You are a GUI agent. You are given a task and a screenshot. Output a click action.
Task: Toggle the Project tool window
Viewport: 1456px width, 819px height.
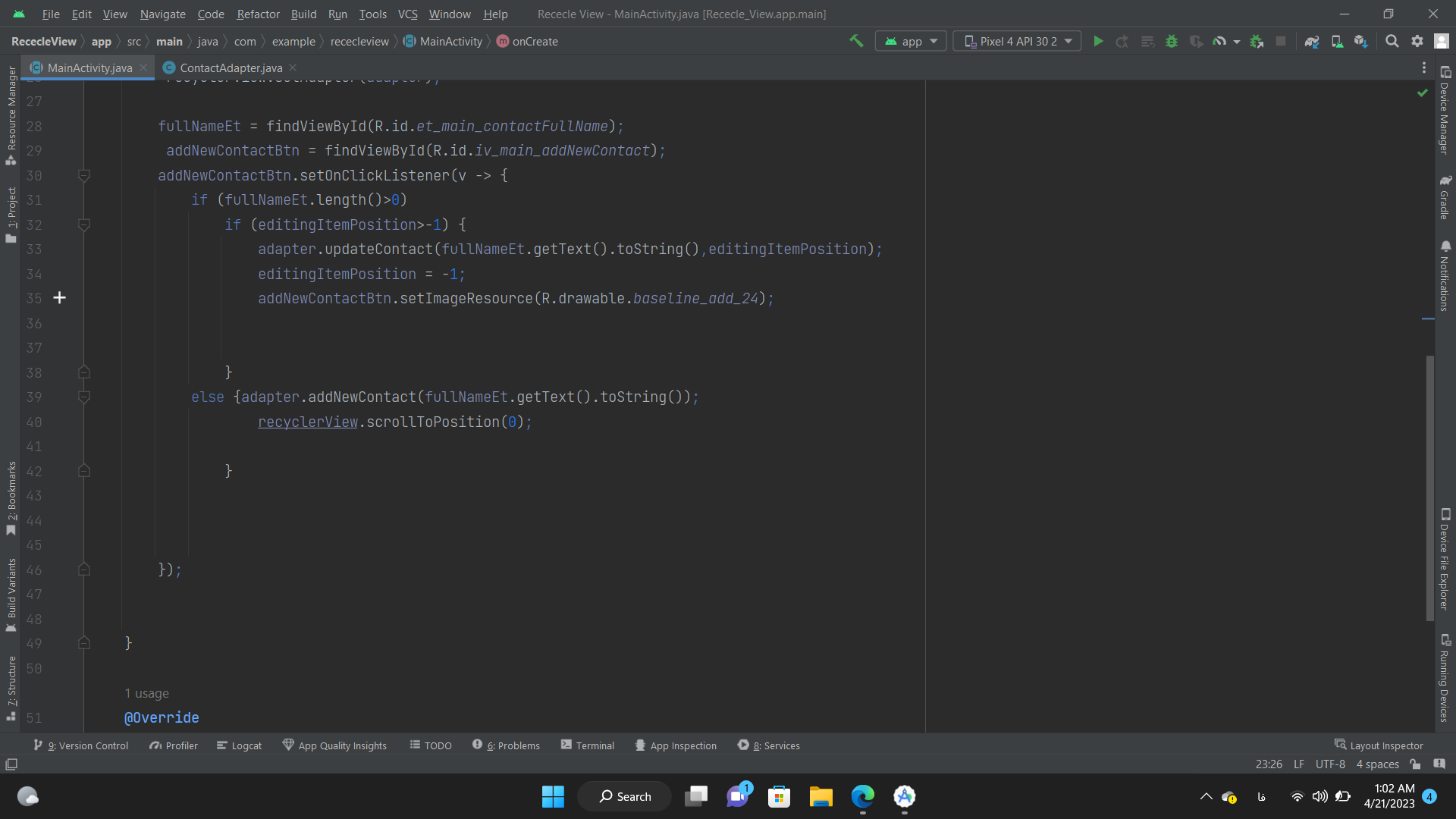click(11, 215)
